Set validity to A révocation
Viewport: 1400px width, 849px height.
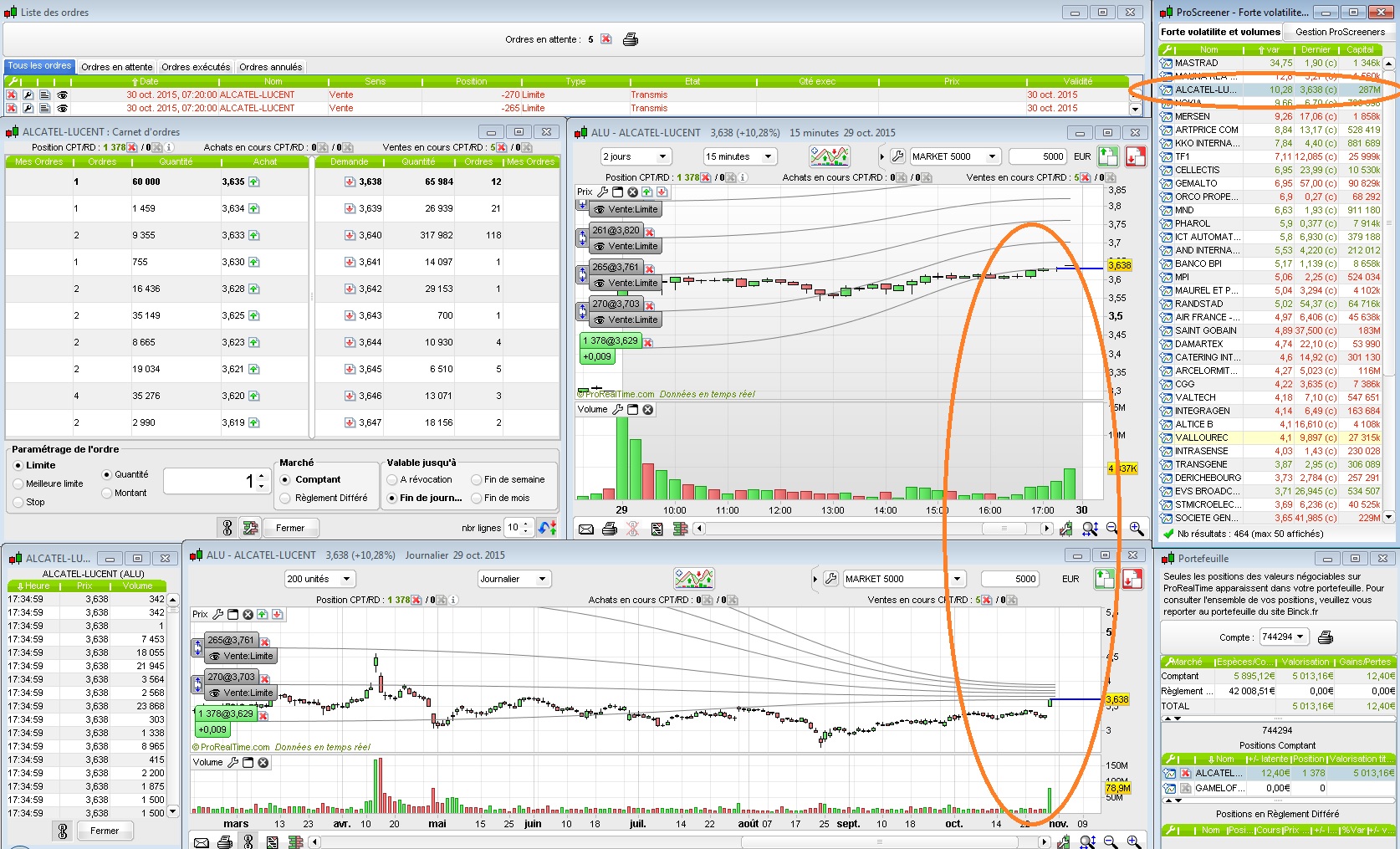point(391,479)
